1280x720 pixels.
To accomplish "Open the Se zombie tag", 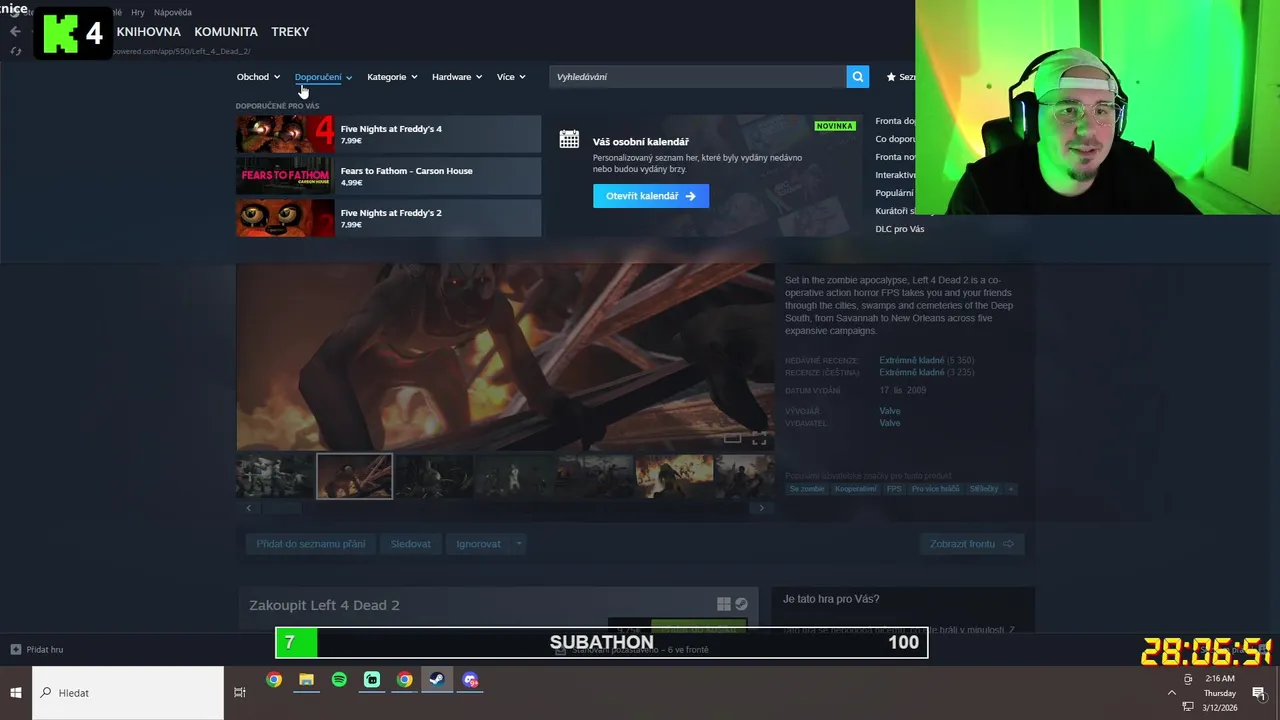I will [x=807, y=489].
